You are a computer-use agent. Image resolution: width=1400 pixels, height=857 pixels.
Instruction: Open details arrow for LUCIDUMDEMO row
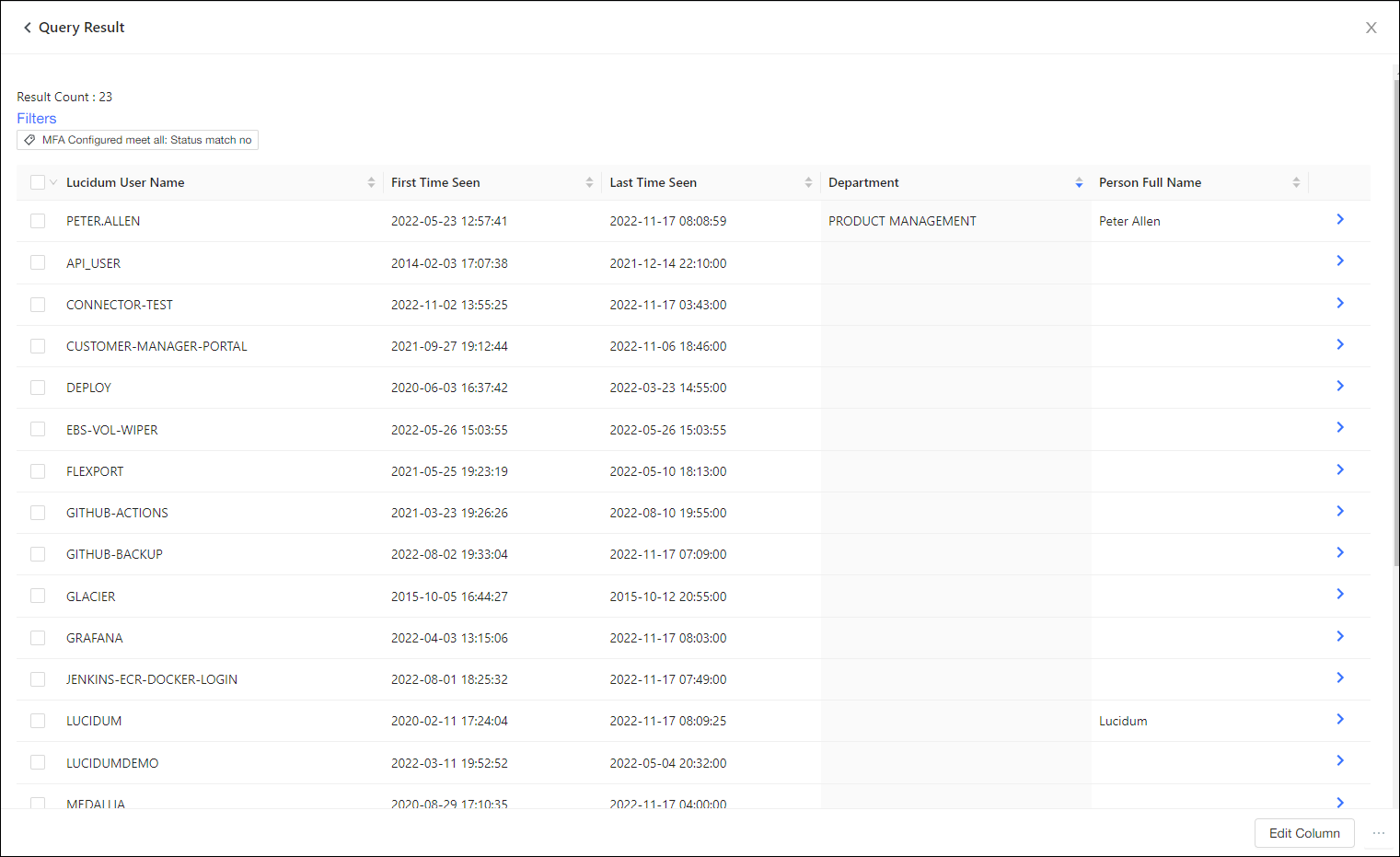pyautogui.click(x=1340, y=760)
